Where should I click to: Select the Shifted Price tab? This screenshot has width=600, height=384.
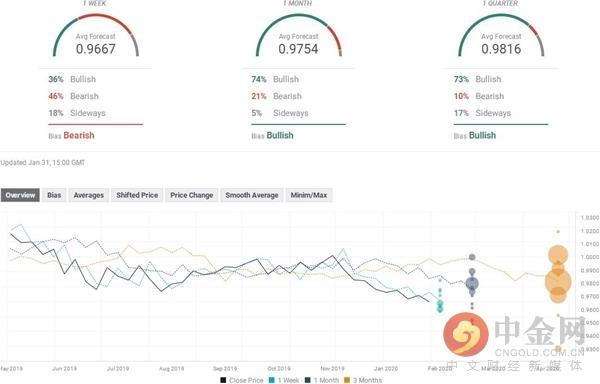(x=137, y=195)
